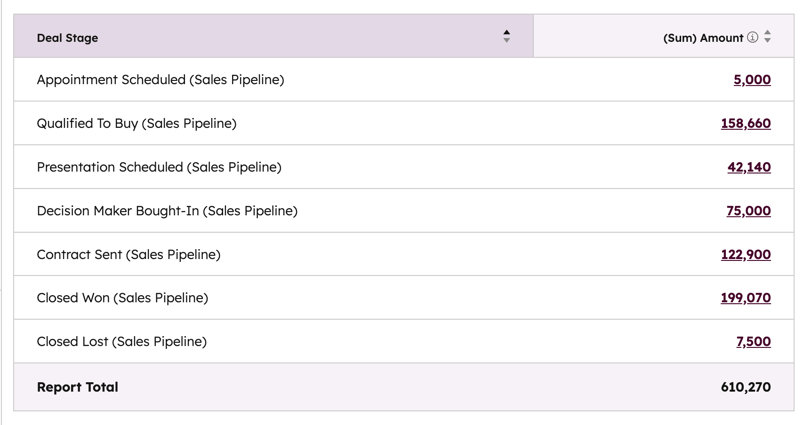The width and height of the screenshot is (804, 425).
Task: Select the Qualified To Buy row label
Action: pyautogui.click(x=136, y=124)
